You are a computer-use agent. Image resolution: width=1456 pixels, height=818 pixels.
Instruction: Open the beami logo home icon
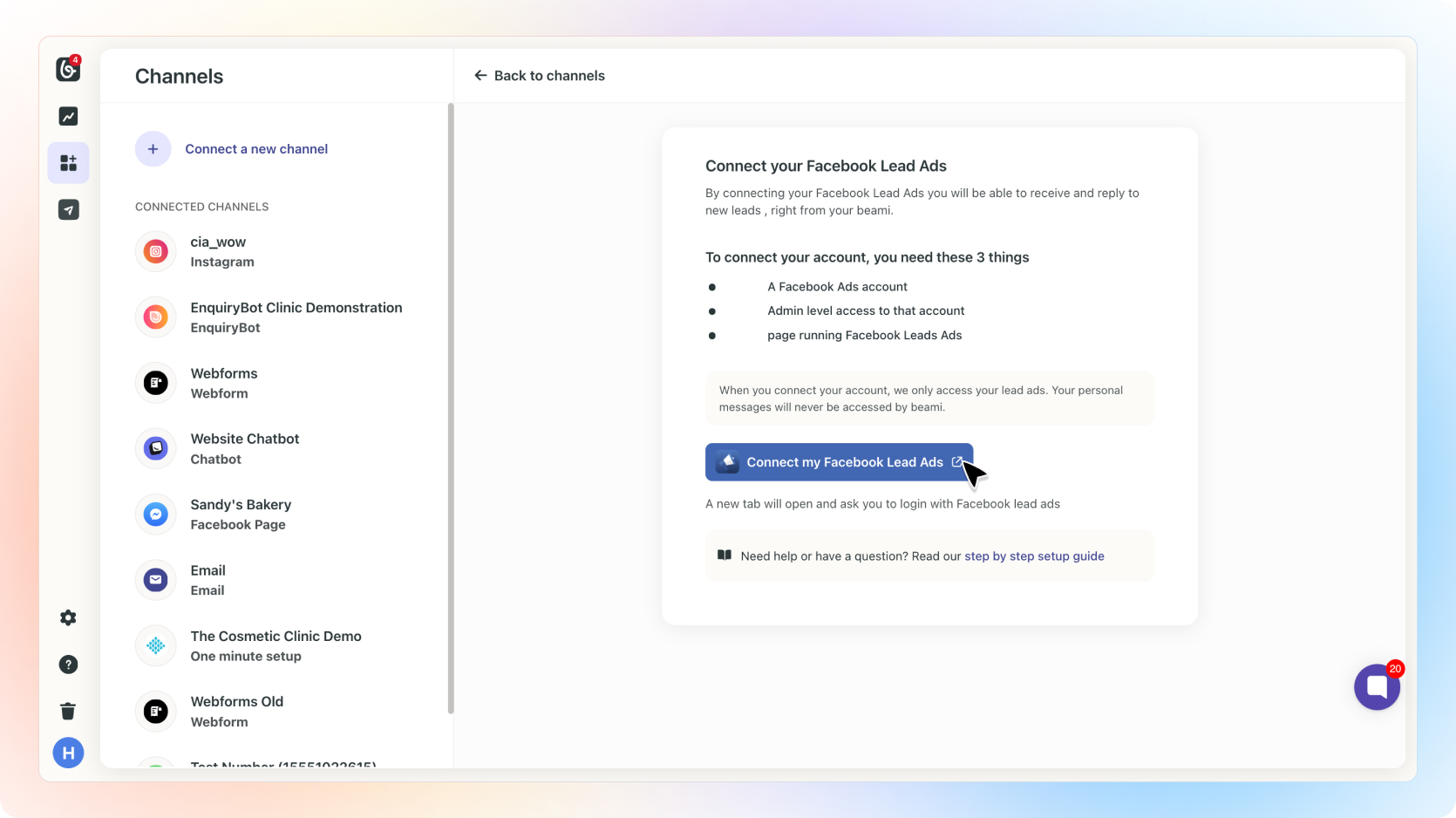pyautogui.click(x=68, y=69)
